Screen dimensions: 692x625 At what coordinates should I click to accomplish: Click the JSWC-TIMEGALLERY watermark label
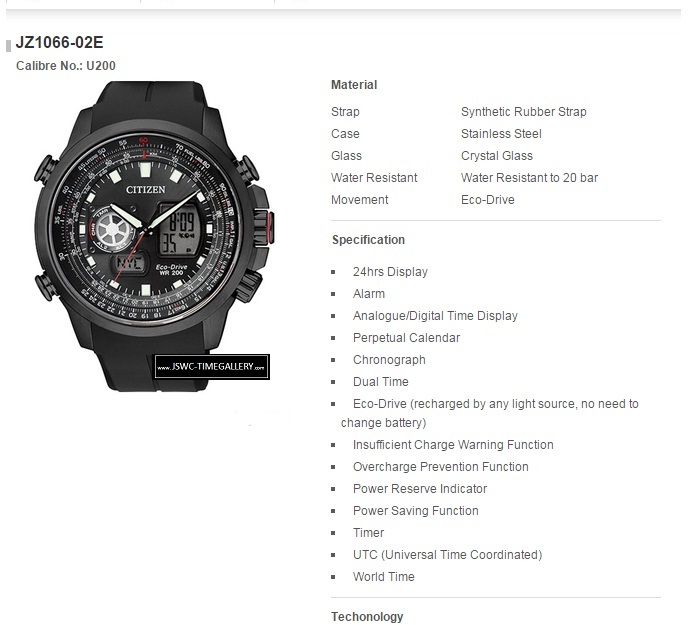click(x=212, y=367)
